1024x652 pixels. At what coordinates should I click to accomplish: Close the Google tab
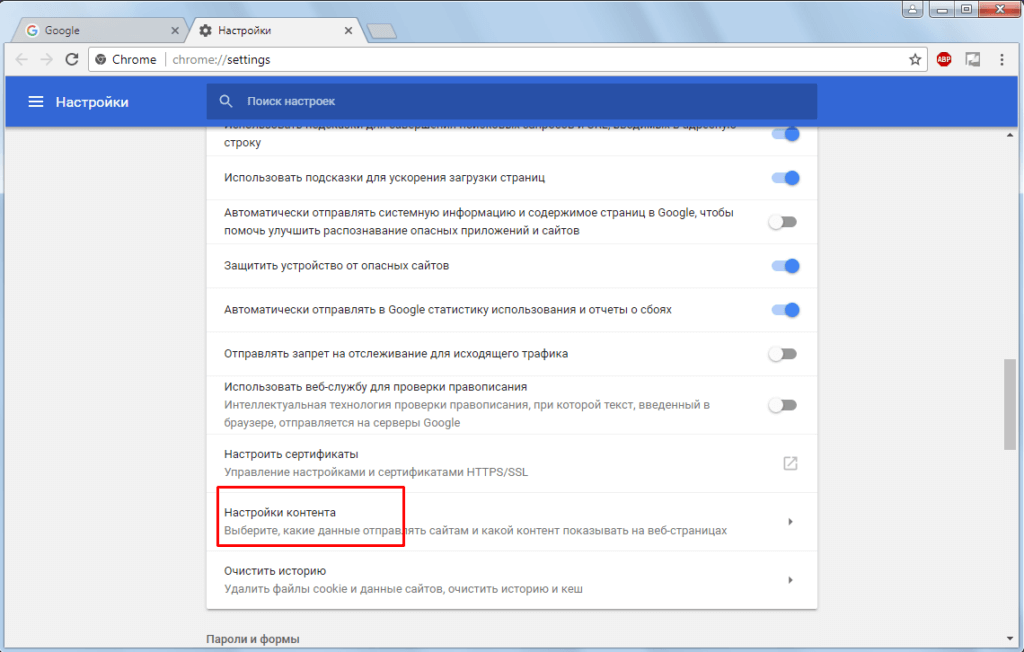pyautogui.click(x=174, y=30)
